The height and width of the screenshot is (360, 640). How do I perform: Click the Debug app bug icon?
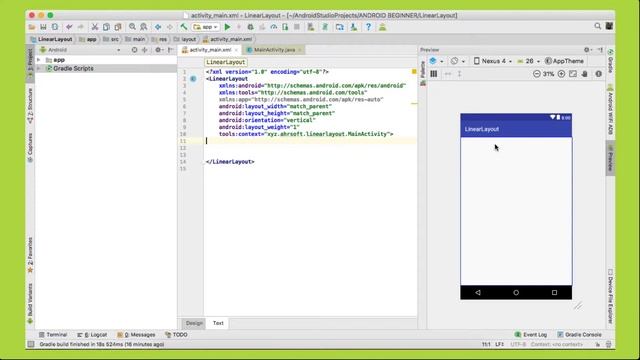pyautogui.click(x=251, y=27)
